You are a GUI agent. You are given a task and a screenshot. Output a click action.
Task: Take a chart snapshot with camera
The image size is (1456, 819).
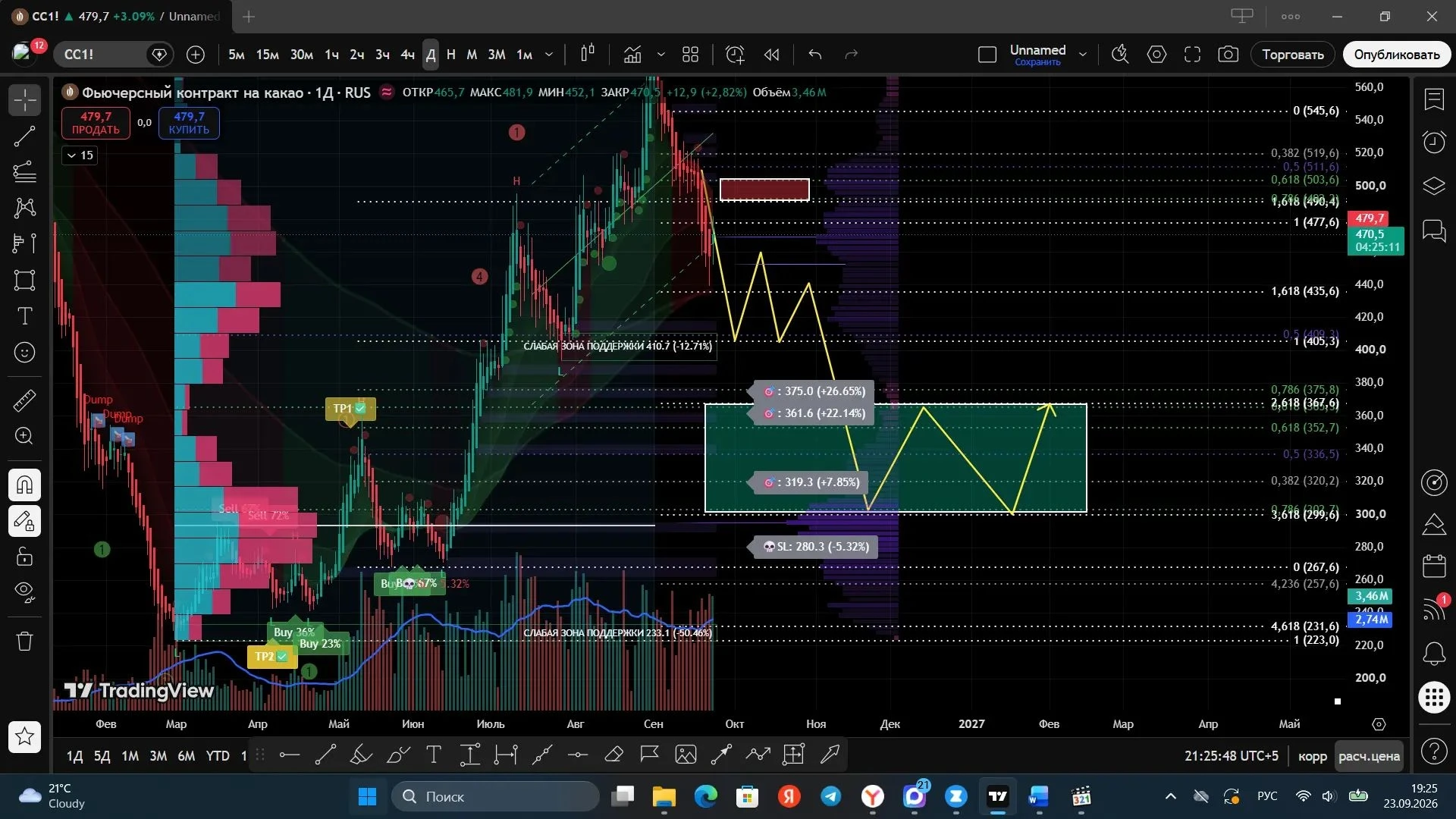[1228, 55]
